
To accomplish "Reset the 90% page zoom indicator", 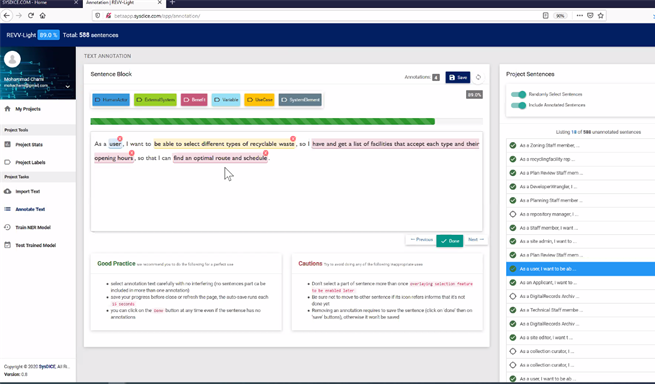I will click(x=560, y=16).
